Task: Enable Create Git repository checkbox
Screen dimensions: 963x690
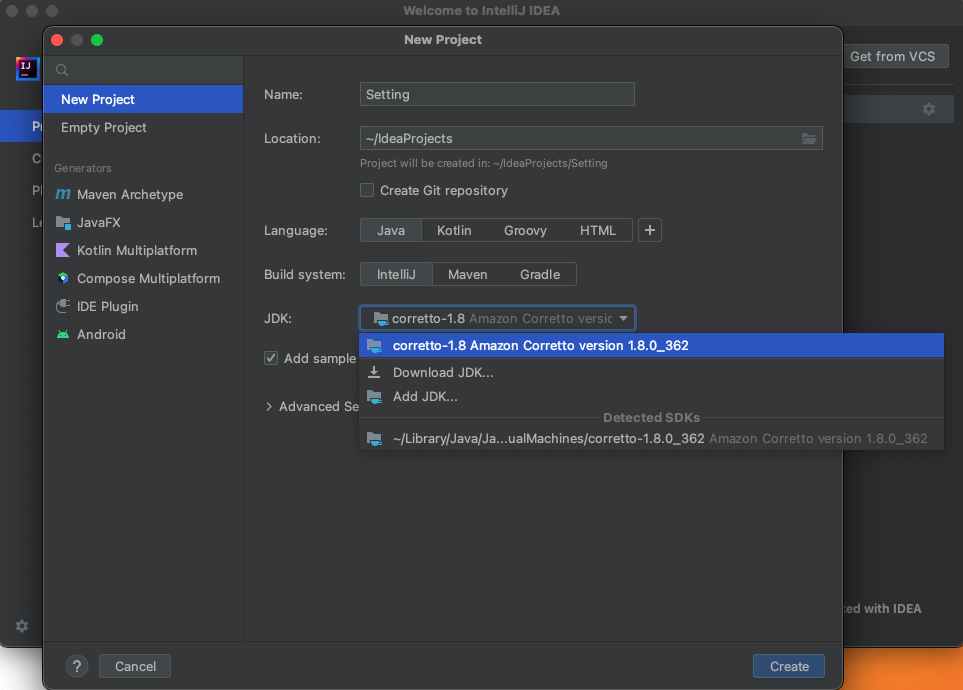Action: click(367, 190)
